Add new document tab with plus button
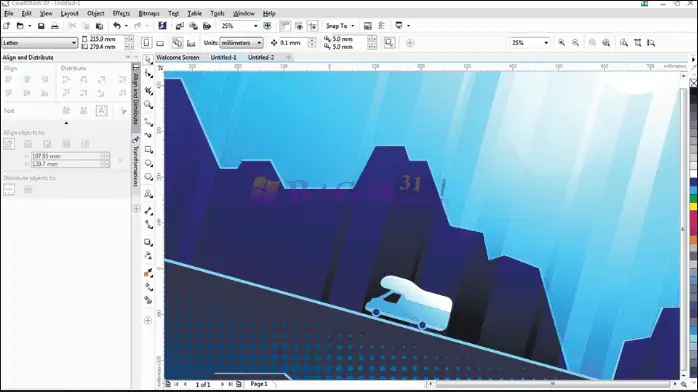The image size is (698, 392). coord(288,57)
